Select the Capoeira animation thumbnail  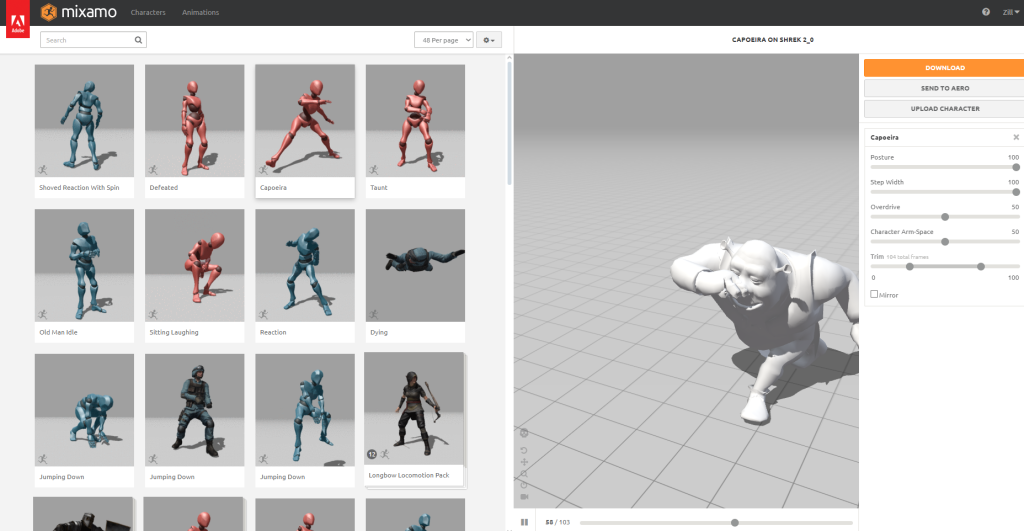click(x=305, y=121)
